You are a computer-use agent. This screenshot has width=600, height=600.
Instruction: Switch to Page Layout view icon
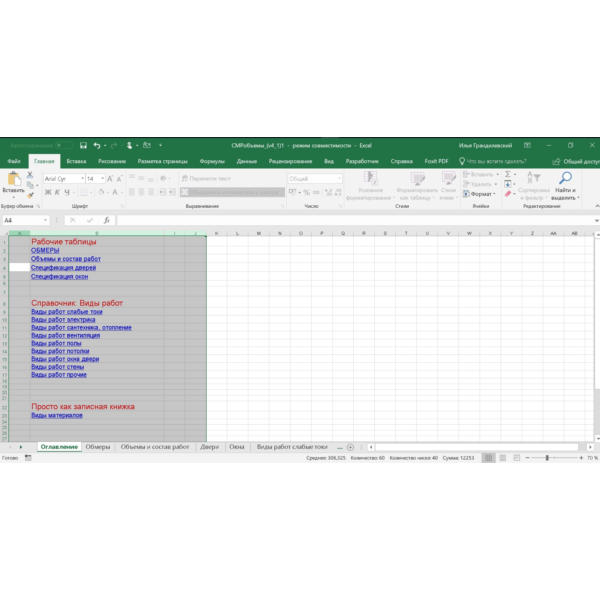click(x=503, y=458)
